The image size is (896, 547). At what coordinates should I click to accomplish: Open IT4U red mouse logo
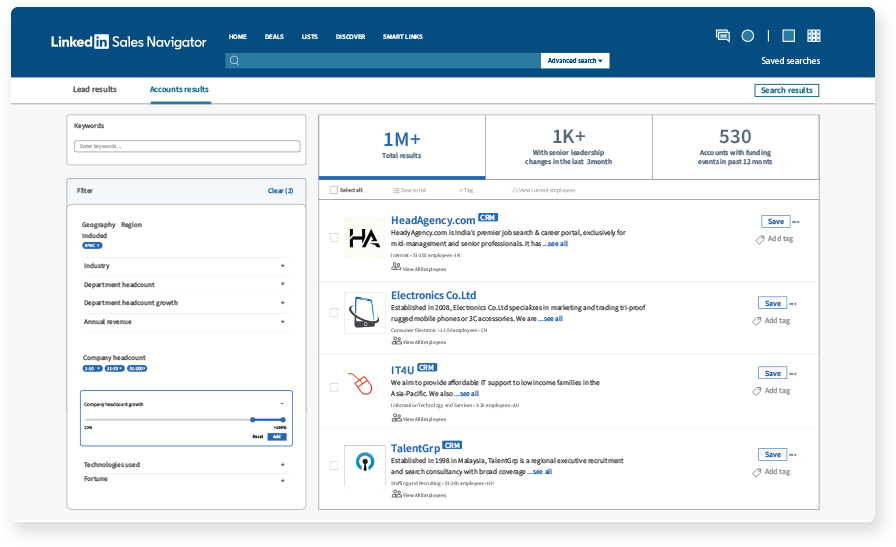(361, 384)
